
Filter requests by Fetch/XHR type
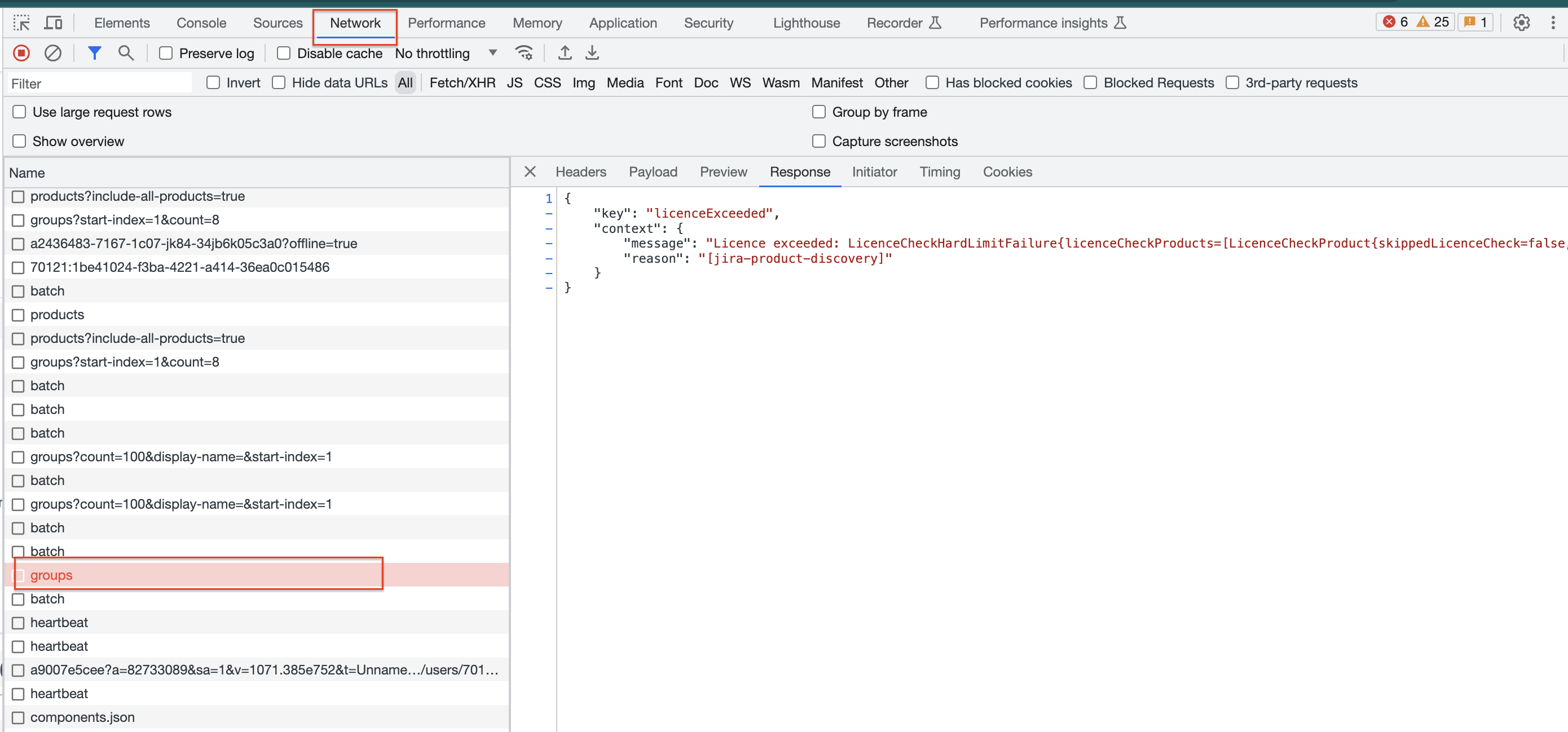(462, 83)
